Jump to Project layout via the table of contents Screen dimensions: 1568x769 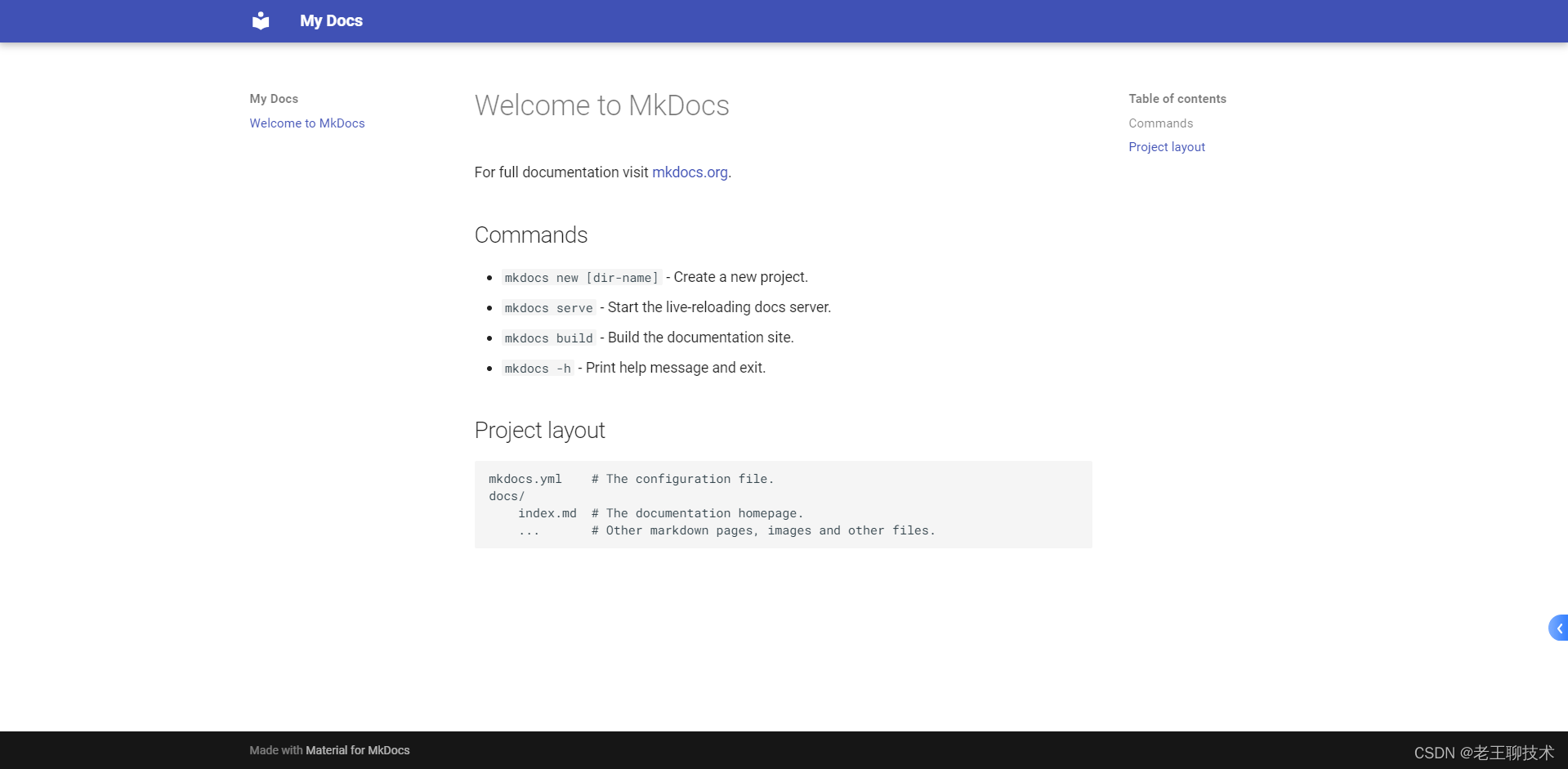click(1166, 147)
